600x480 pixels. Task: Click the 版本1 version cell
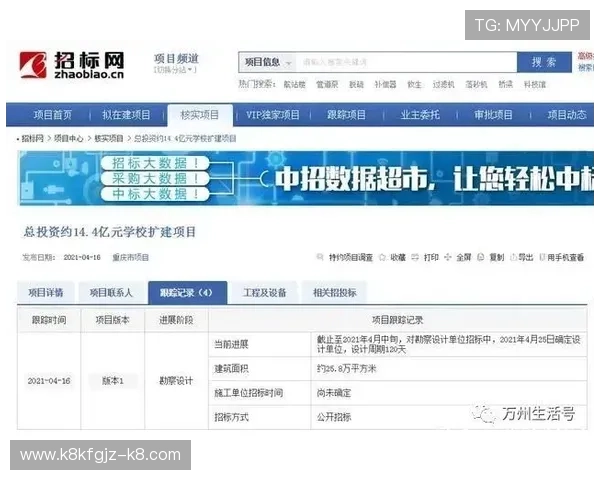click(112, 381)
